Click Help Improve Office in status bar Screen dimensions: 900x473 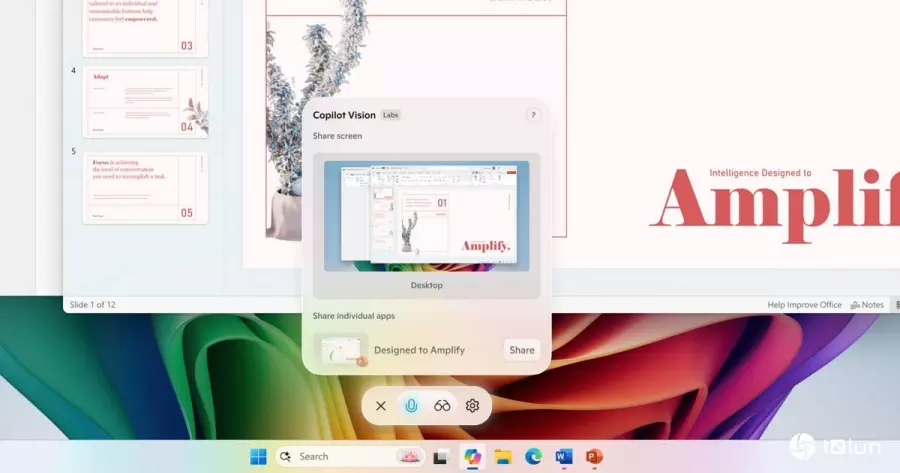(x=804, y=305)
